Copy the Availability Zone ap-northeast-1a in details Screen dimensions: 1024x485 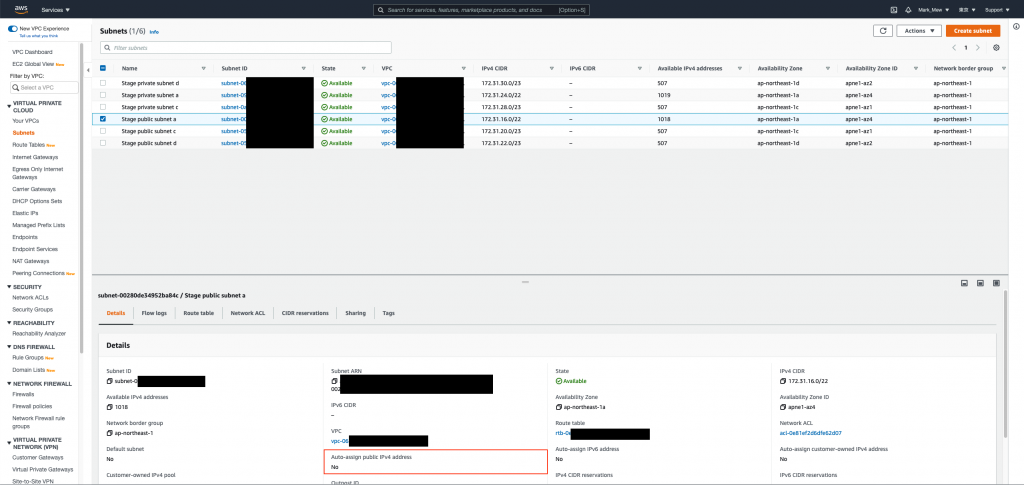point(558,407)
